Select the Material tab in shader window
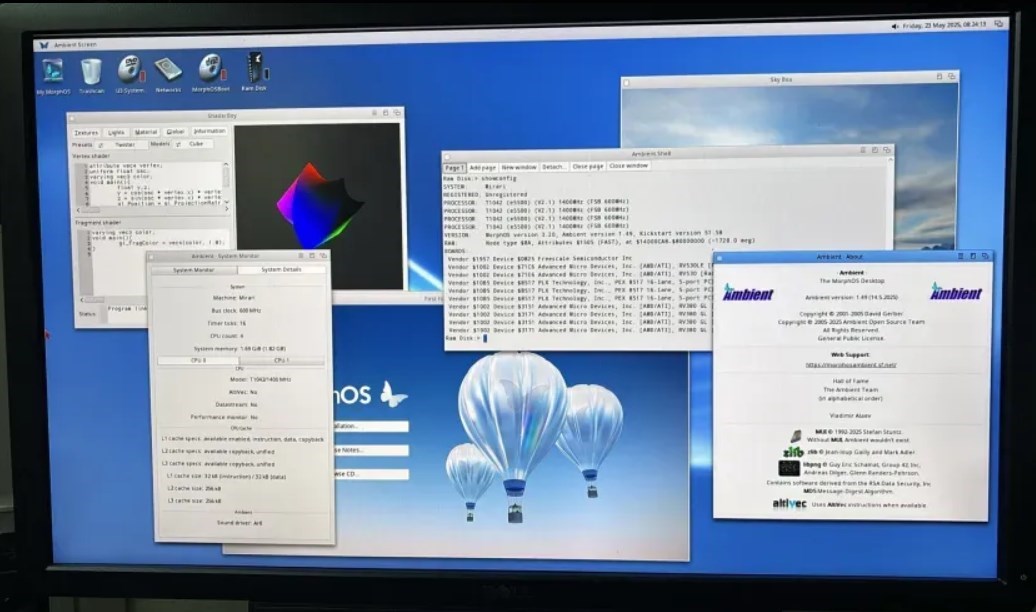The height and width of the screenshot is (612, 1036). click(146, 132)
